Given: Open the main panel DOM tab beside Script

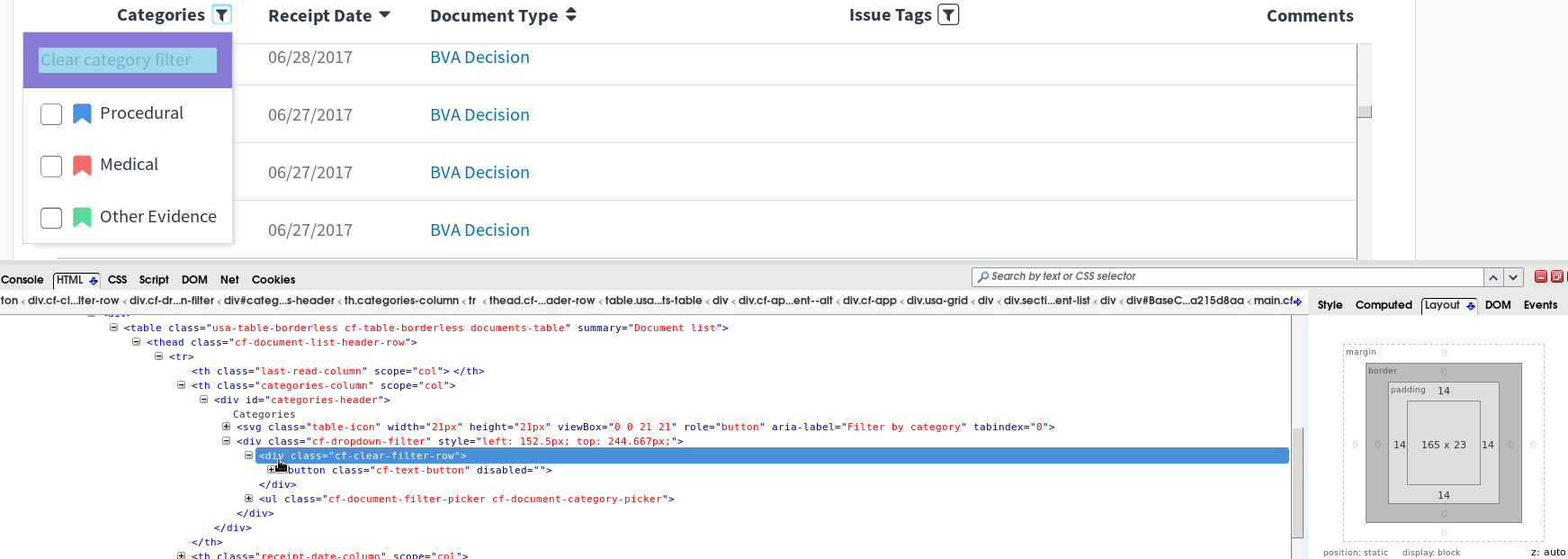Looking at the screenshot, I should pos(194,280).
